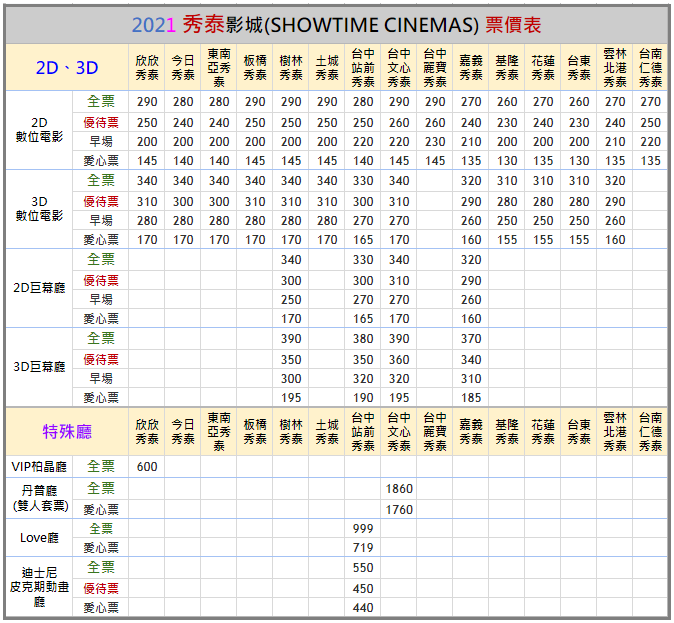This screenshot has height=623, width=674.
Task: Click 3D 數位電影 全票 price 330 for 台中站前秀泰
Action: coord(363,181)
